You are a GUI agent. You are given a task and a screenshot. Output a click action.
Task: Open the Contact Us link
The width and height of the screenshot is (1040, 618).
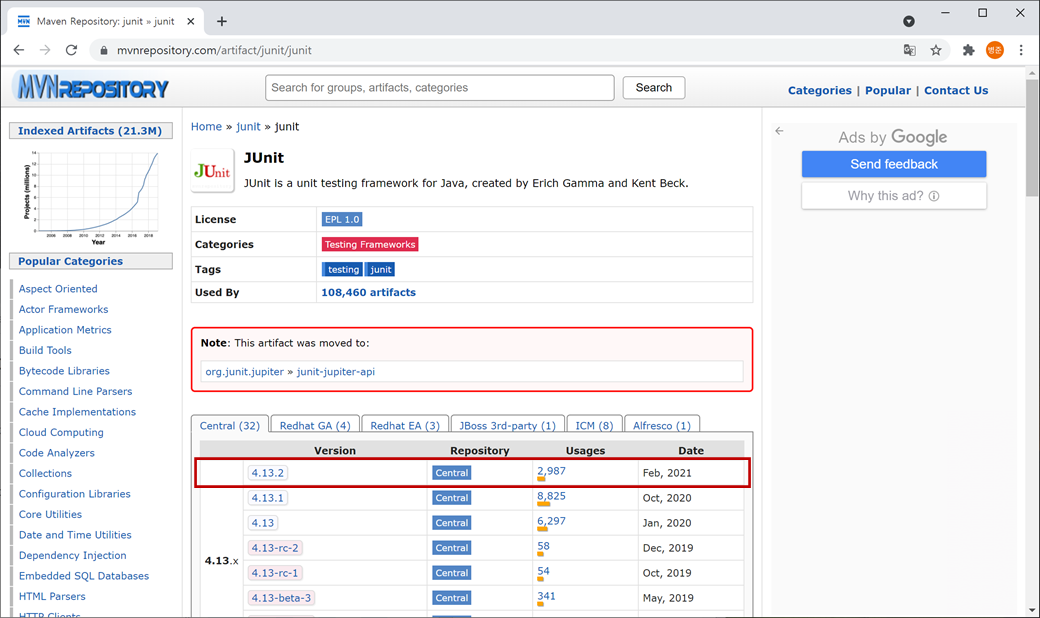pyautogui.click(x=956, y=90)
